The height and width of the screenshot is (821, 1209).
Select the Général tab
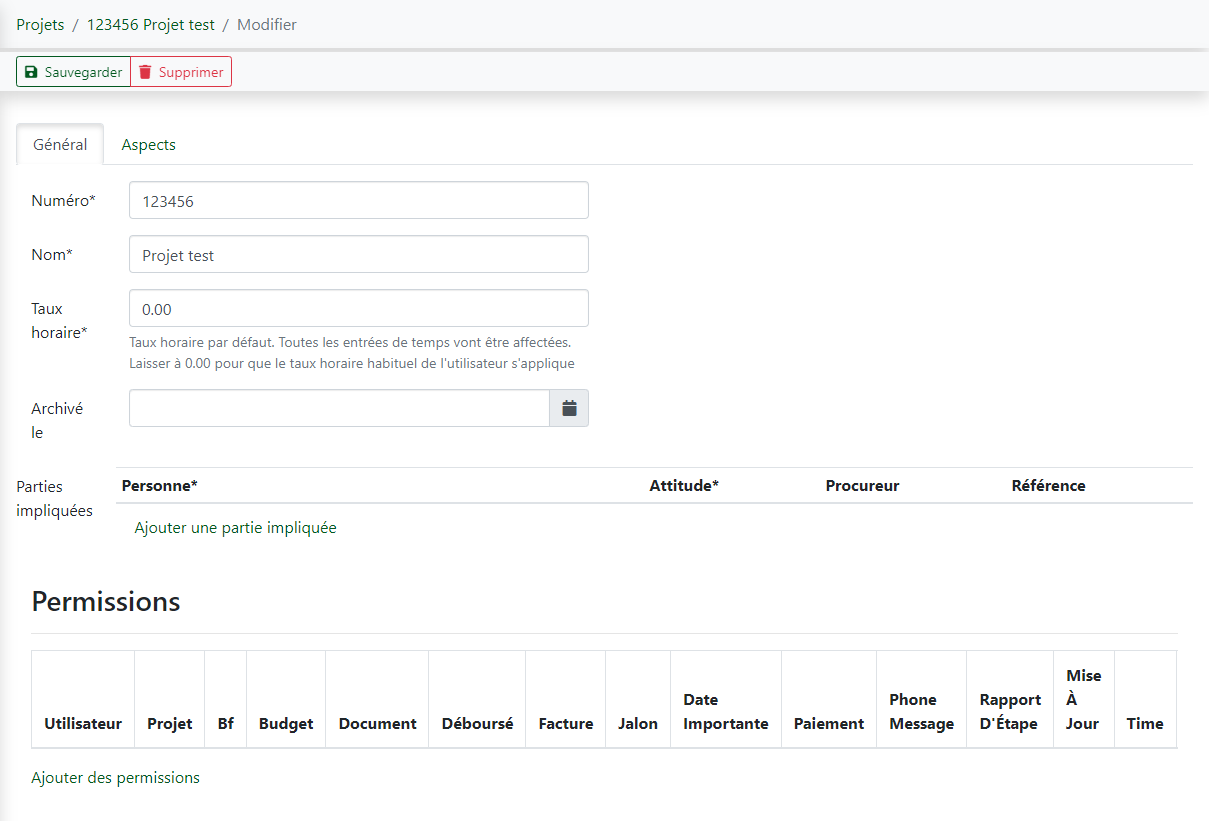coord(59,144)
